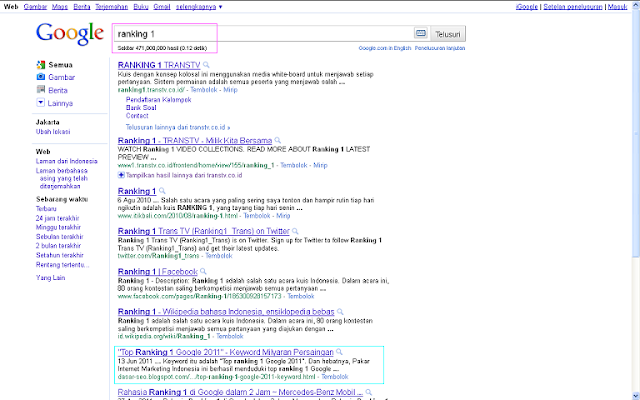Switch to Maps in top navigation
Viewport: 640px width, 400px height.
(60, 7)
